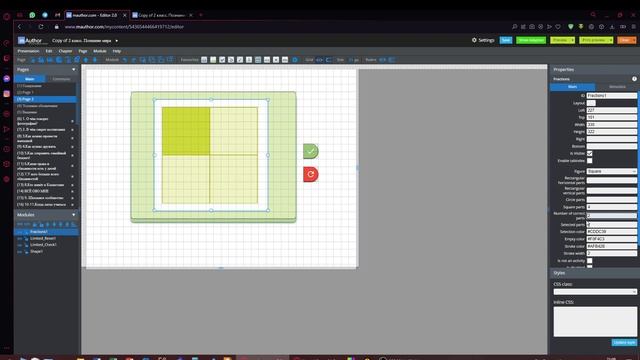Click the ID input field Fractions1

611,96
